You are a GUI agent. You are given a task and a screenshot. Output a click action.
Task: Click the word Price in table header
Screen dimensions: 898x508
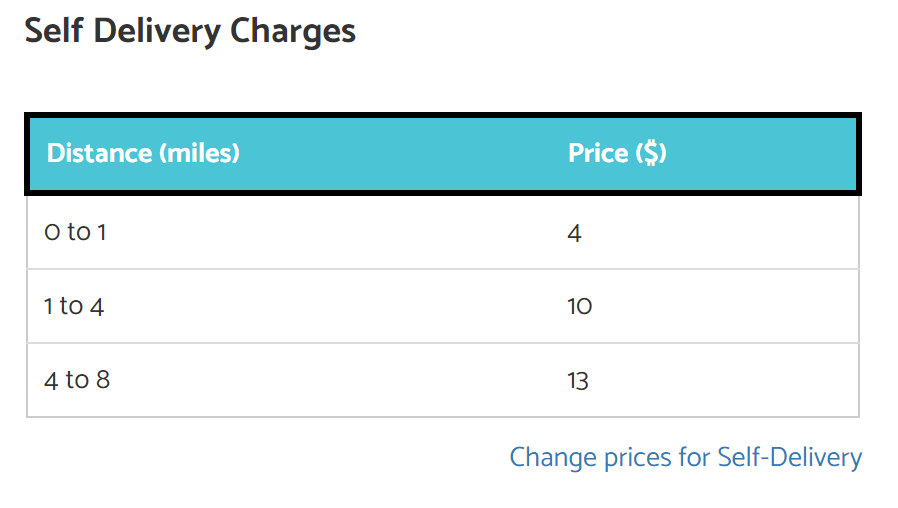[x=598, y=153]
